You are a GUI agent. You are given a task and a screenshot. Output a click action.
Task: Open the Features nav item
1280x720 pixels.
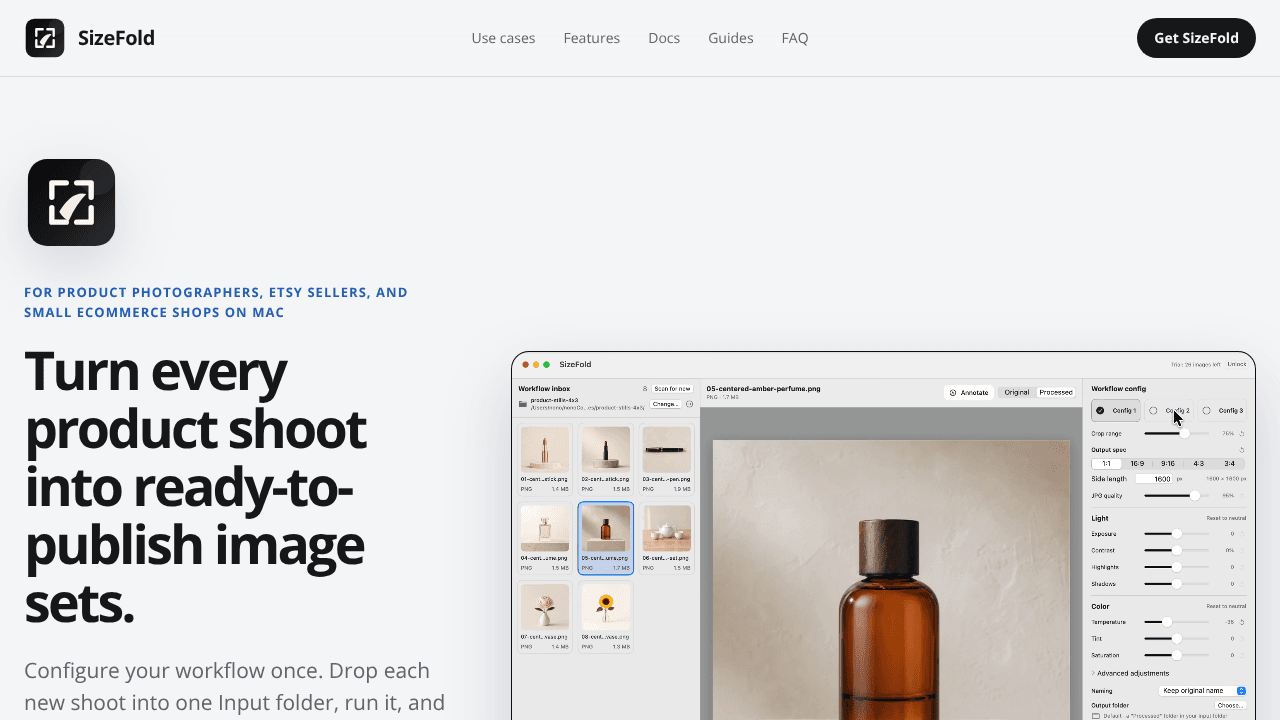pos(592,38)
